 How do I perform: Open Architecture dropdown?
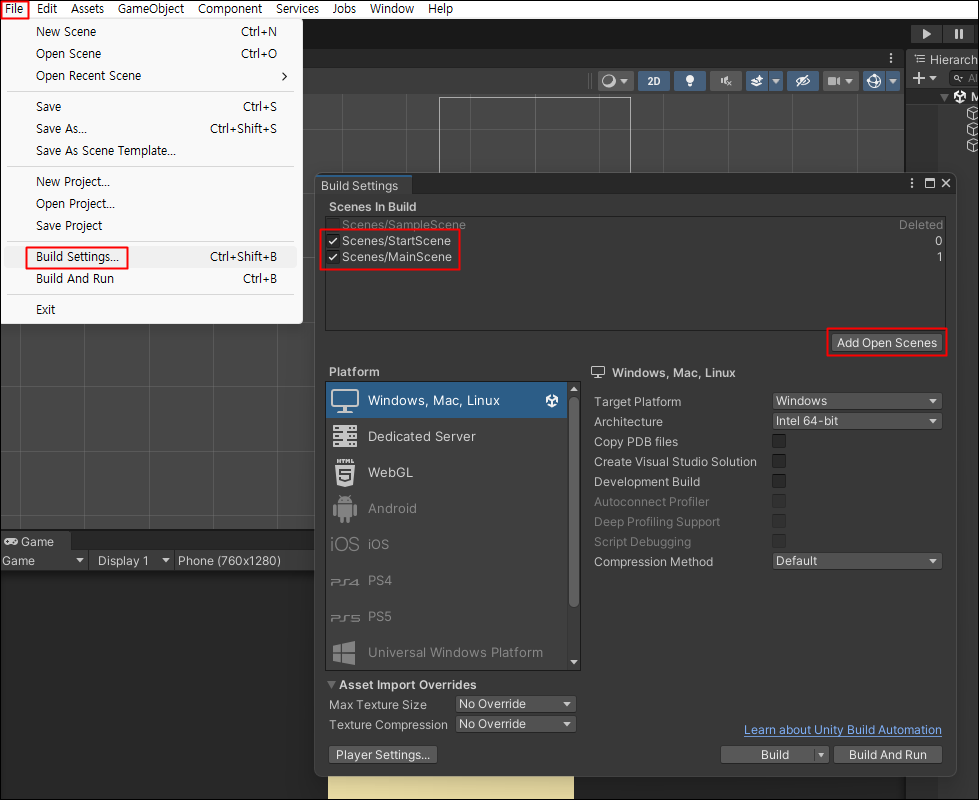[x=857, y=421]
